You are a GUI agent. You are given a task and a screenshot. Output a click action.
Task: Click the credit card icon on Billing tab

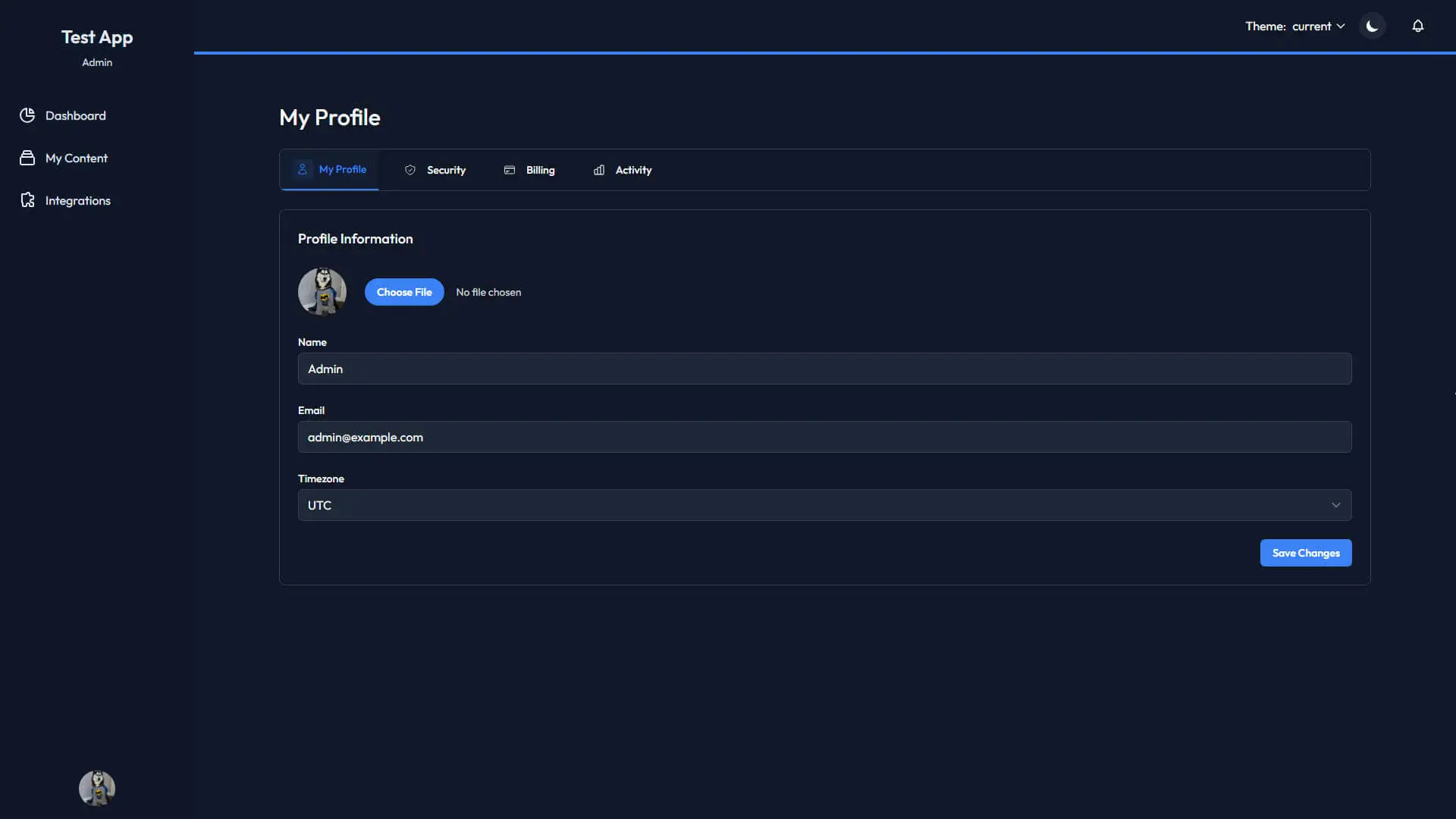pos(510,170)
